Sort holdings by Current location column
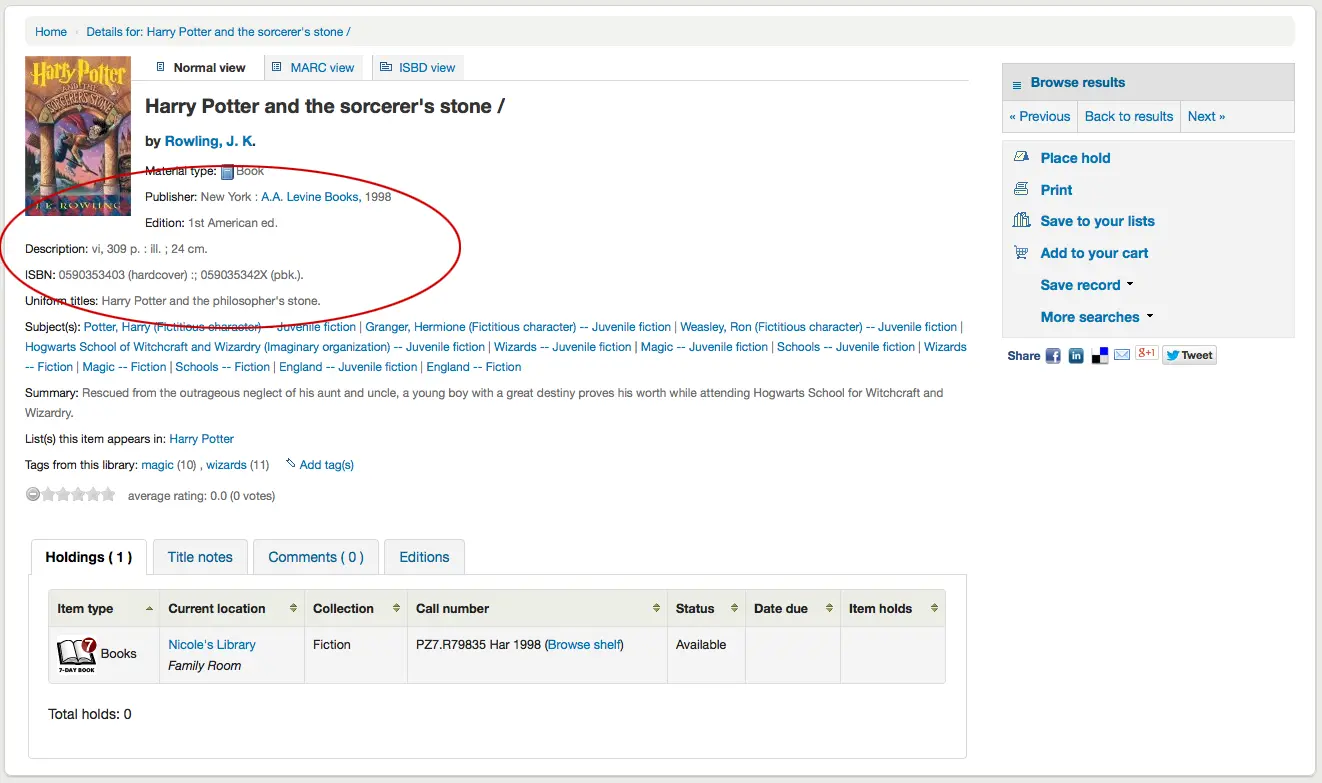This screenshot has height=783, width=1322. [x=232, y=608]
